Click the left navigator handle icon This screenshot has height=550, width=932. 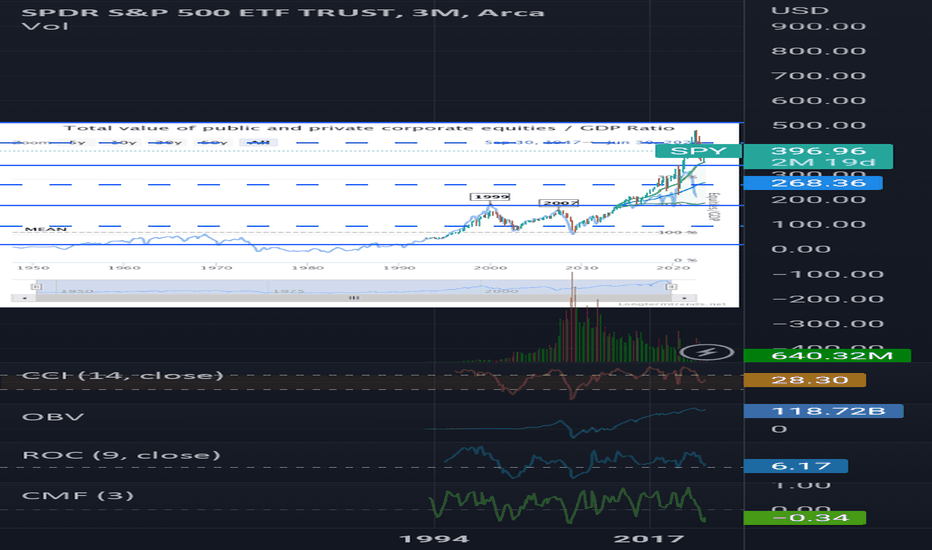(36, 287)
